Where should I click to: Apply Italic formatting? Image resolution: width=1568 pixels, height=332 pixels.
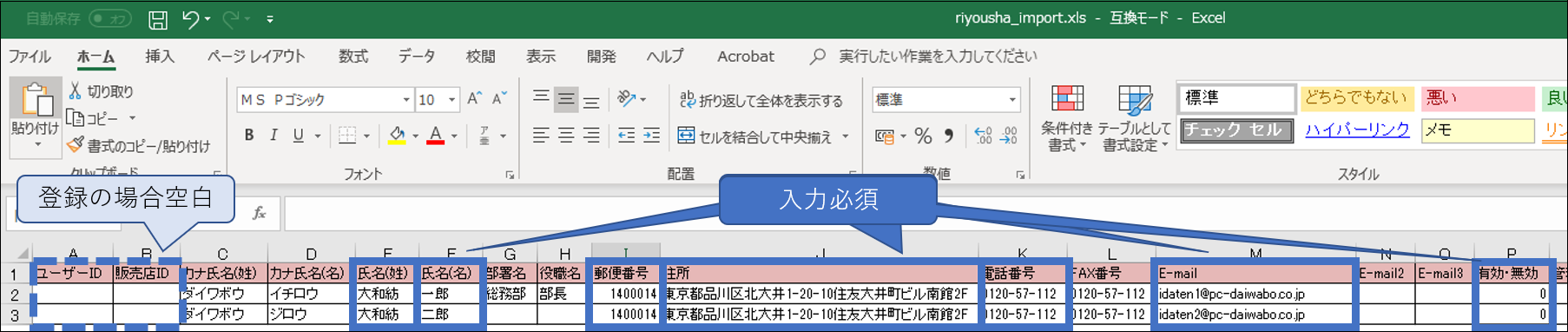[x=273, y=136]
